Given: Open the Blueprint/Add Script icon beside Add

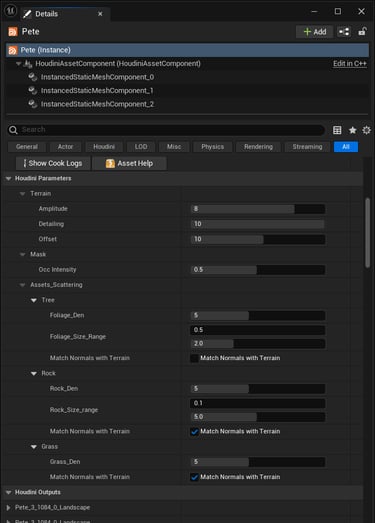Looking at the screenshot, I should coord(344,32).
